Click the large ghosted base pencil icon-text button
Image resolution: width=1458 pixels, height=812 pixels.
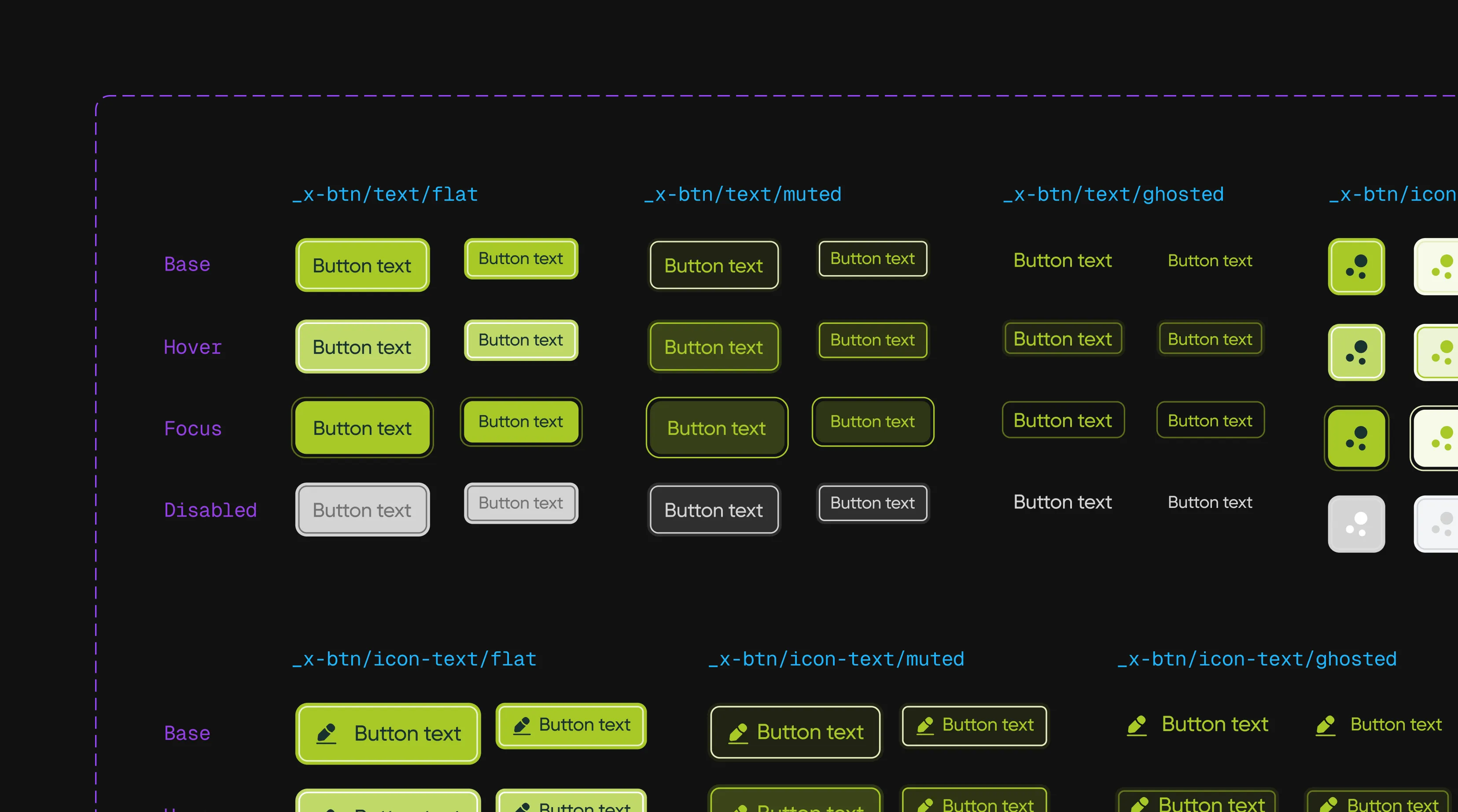(x=1197, y=724)
